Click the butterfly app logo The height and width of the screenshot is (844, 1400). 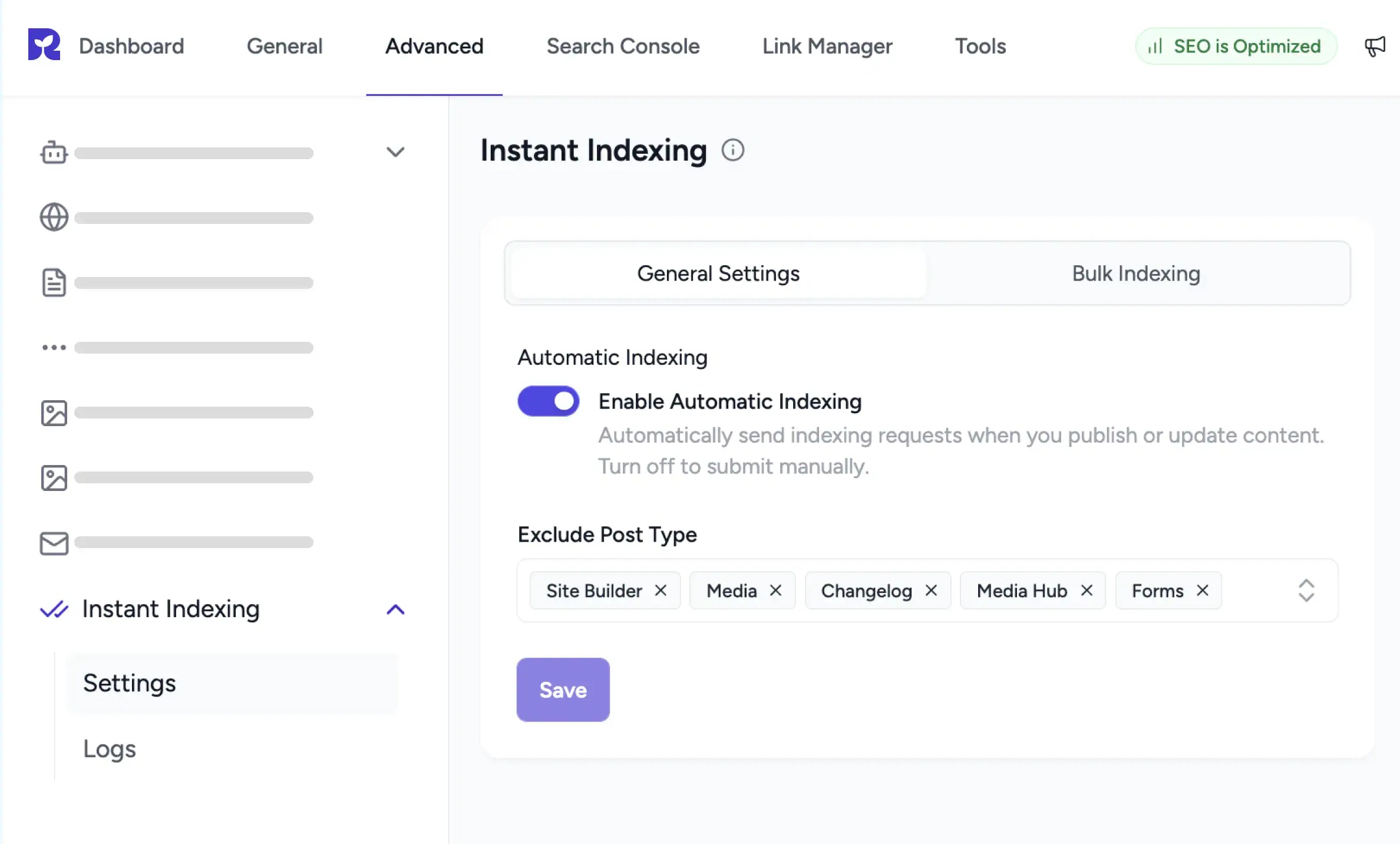(x=44, y=45)
